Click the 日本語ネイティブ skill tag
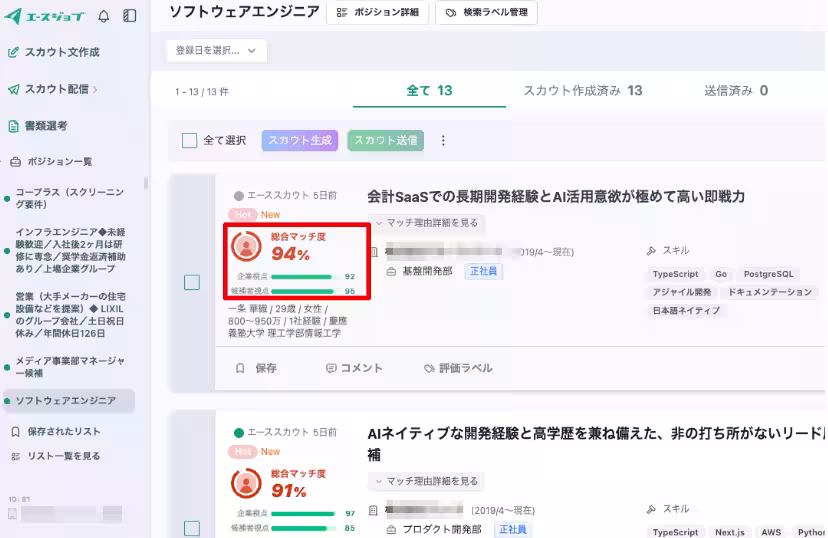The width and height of the screenshot is (828, 538). [x=686, y=310]
